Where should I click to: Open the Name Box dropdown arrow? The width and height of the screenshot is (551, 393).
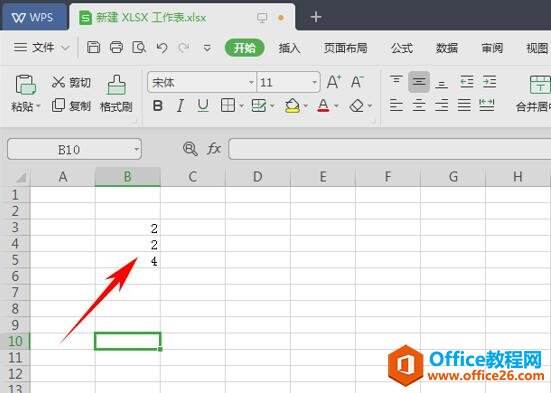[136, 150]
